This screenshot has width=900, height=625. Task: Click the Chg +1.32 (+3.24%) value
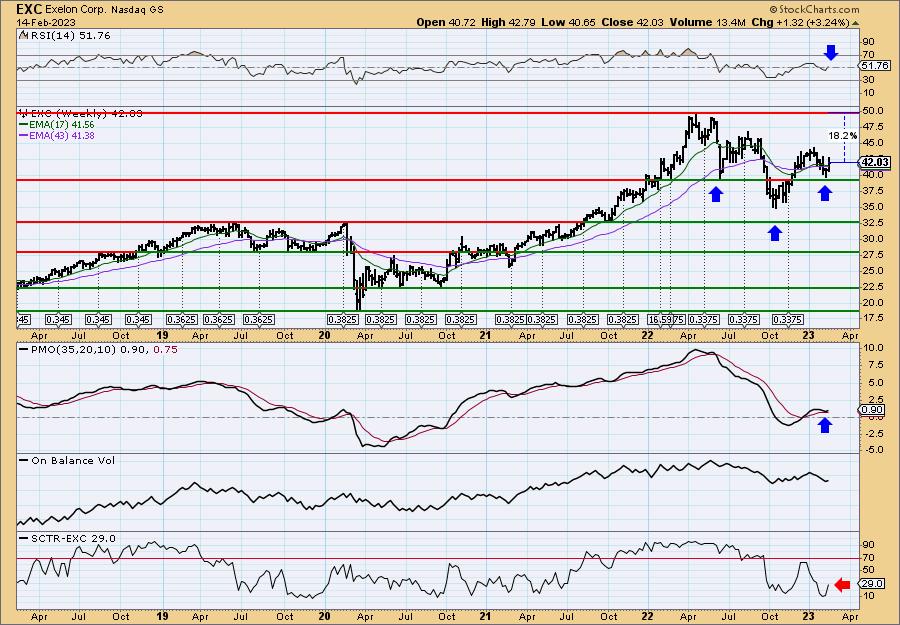coord(800,23)
